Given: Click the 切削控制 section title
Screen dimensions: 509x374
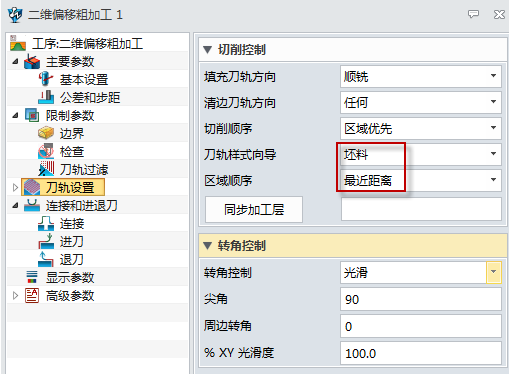Looking at the screenshot, I should 242,50.
